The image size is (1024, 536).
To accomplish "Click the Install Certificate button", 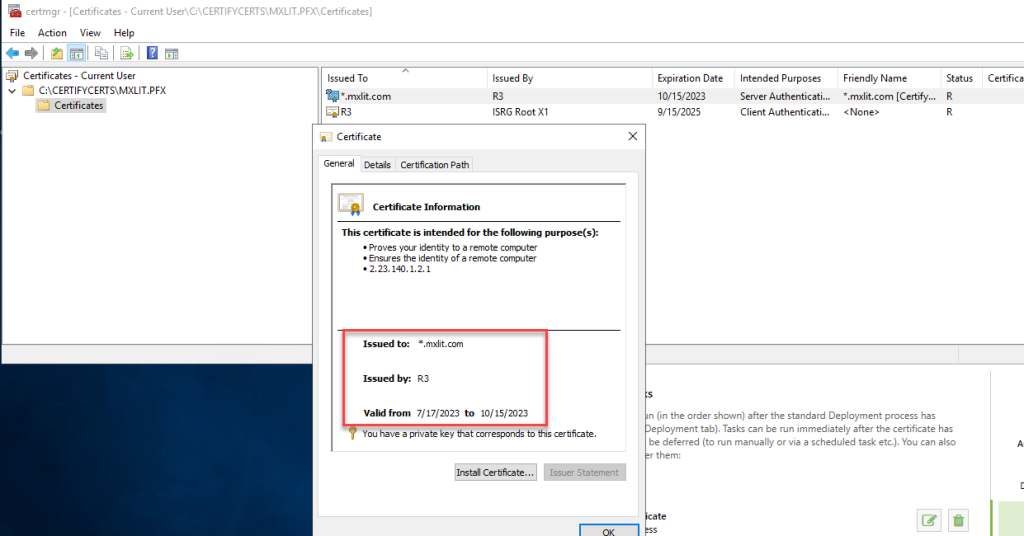I will (495, 472).
